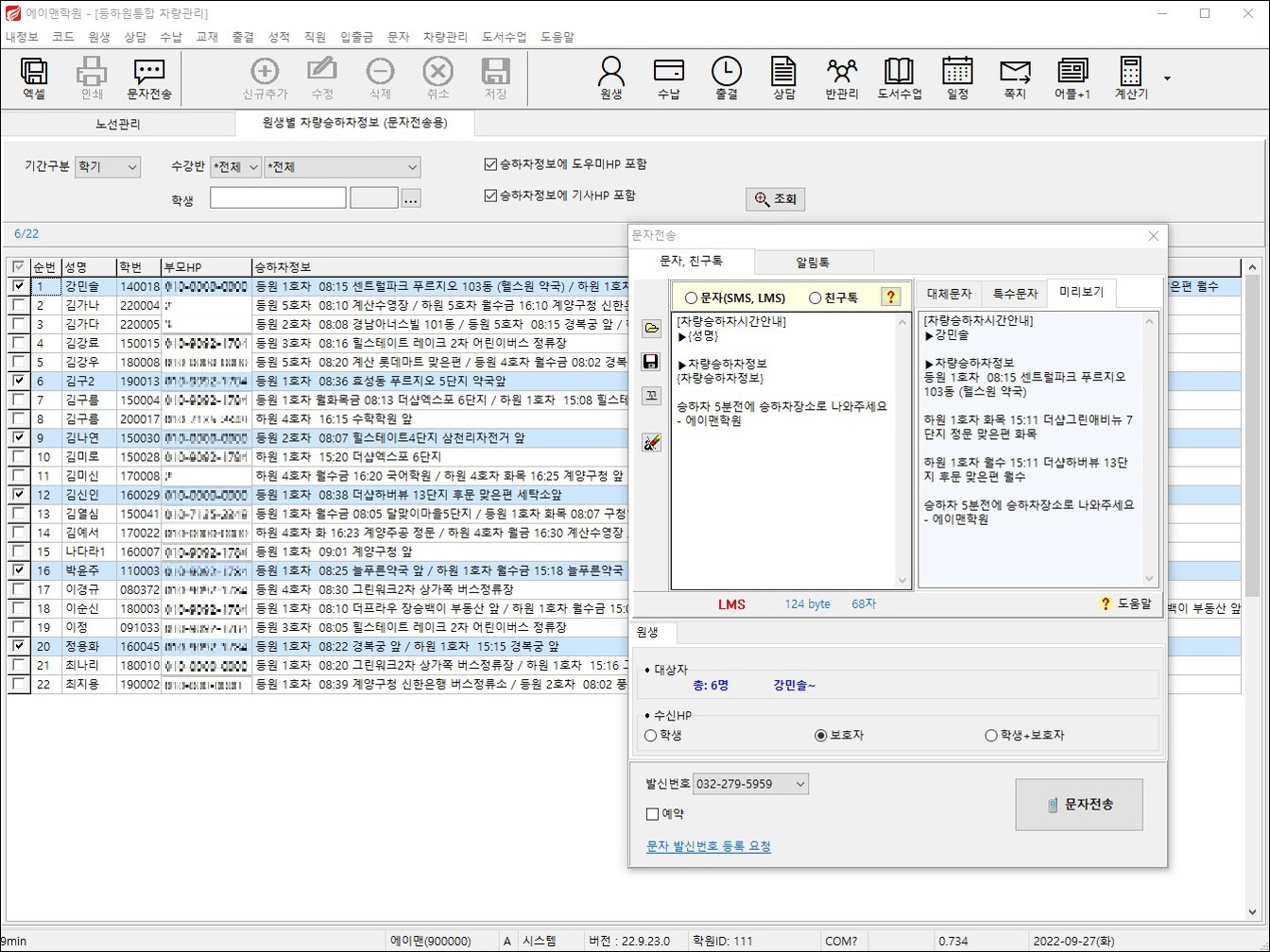Enable the 예약 checkbox
The width and height of the screenshot is (1270, 952).
[652, 814]
